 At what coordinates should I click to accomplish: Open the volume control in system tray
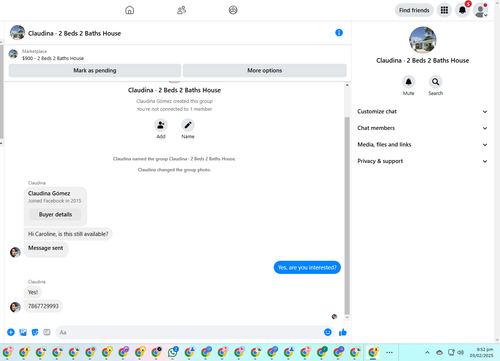[461, 352]
